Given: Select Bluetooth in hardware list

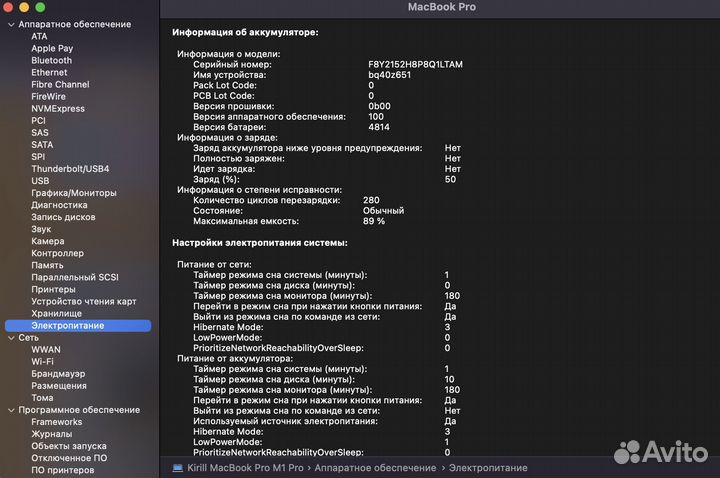Looking at the screenshot, I should pyautogui.click(x=51, y=60).
